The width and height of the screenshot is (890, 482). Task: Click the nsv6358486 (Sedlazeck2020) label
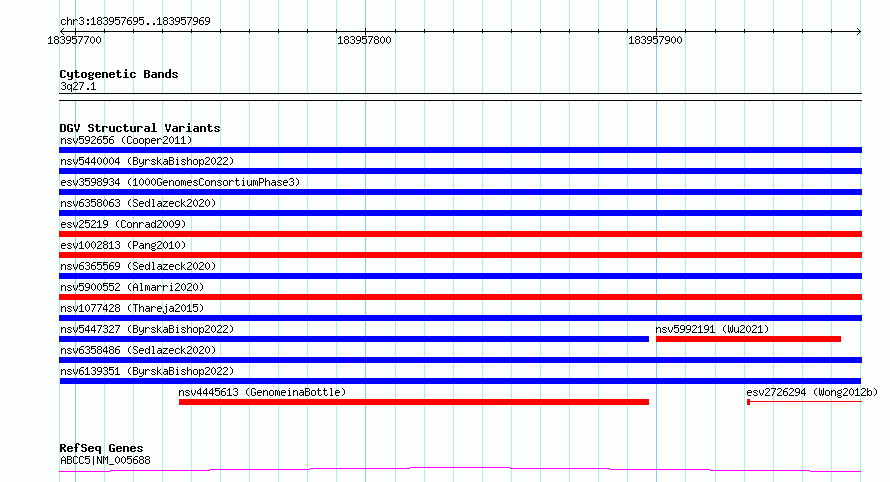138,350
